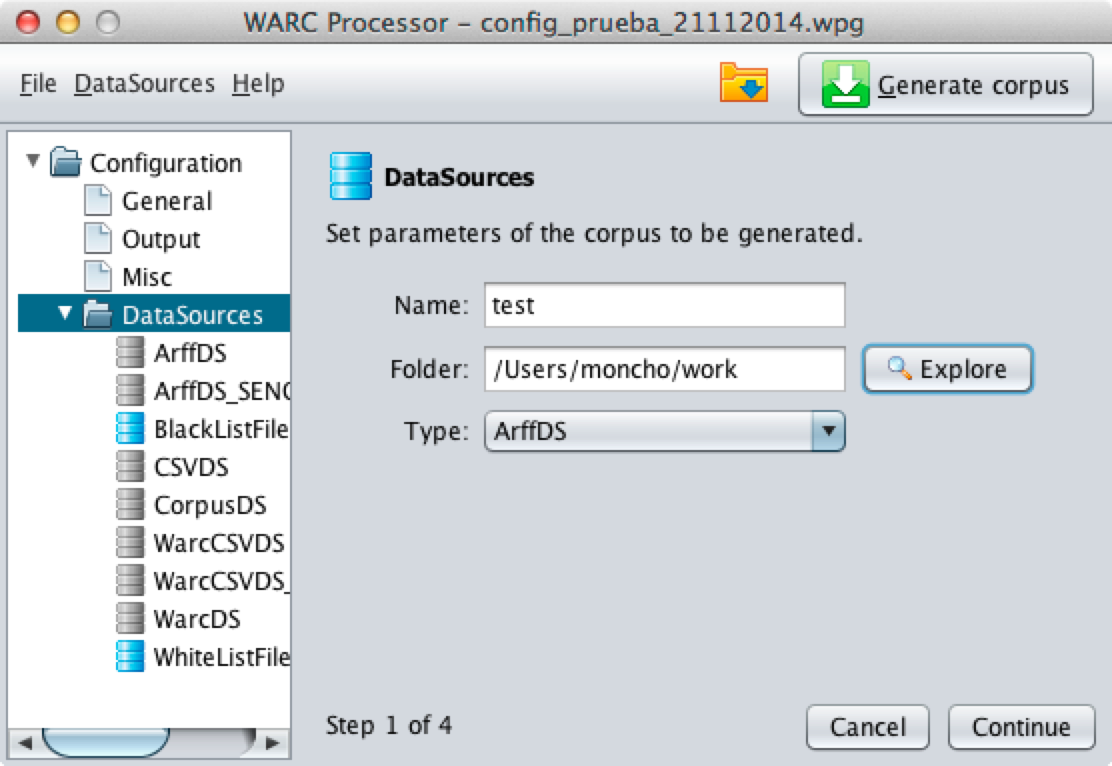Click the Explore button
This screenshot has width=1112, height=766.
click(x=946, y=368)
